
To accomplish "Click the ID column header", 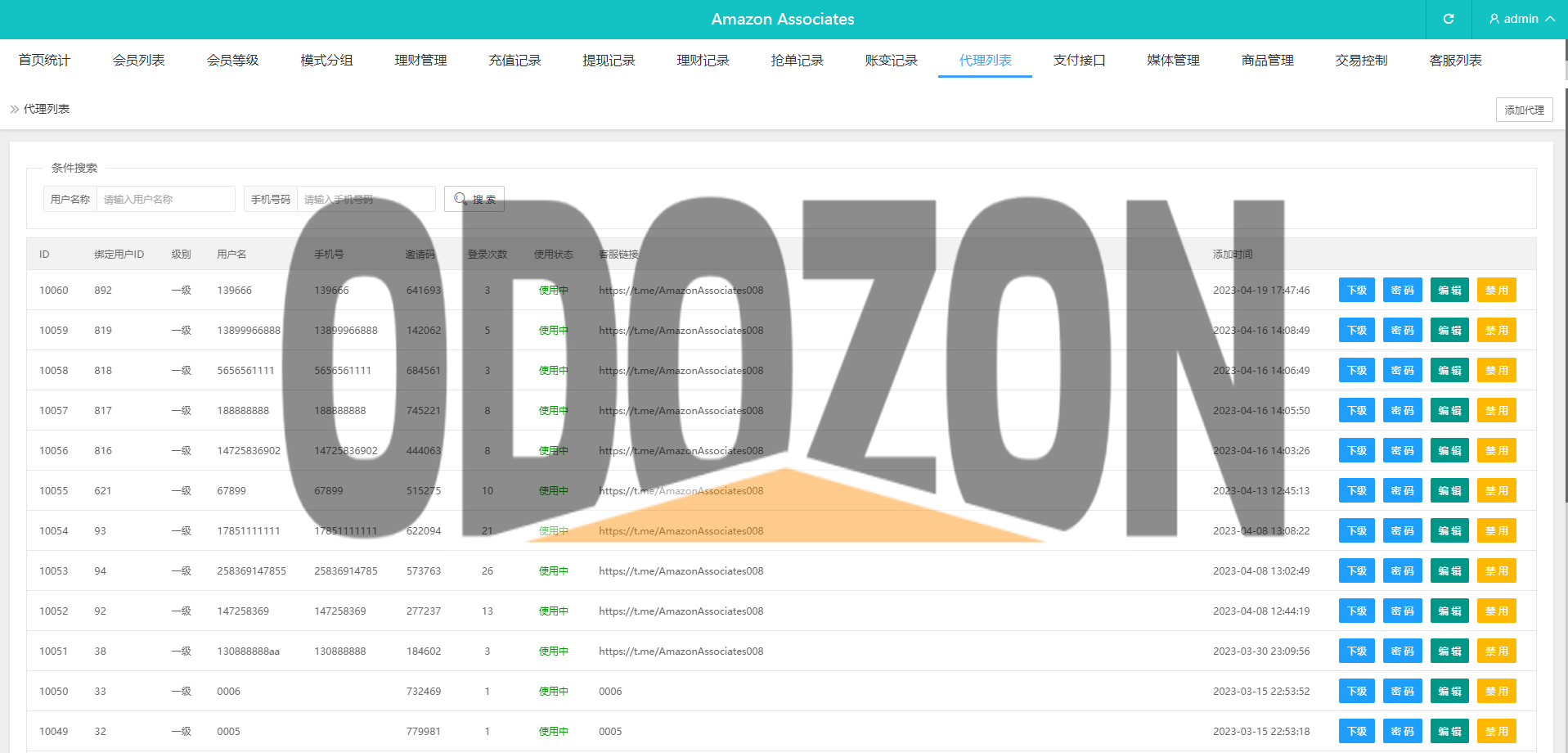I will (x=44, y=255).
